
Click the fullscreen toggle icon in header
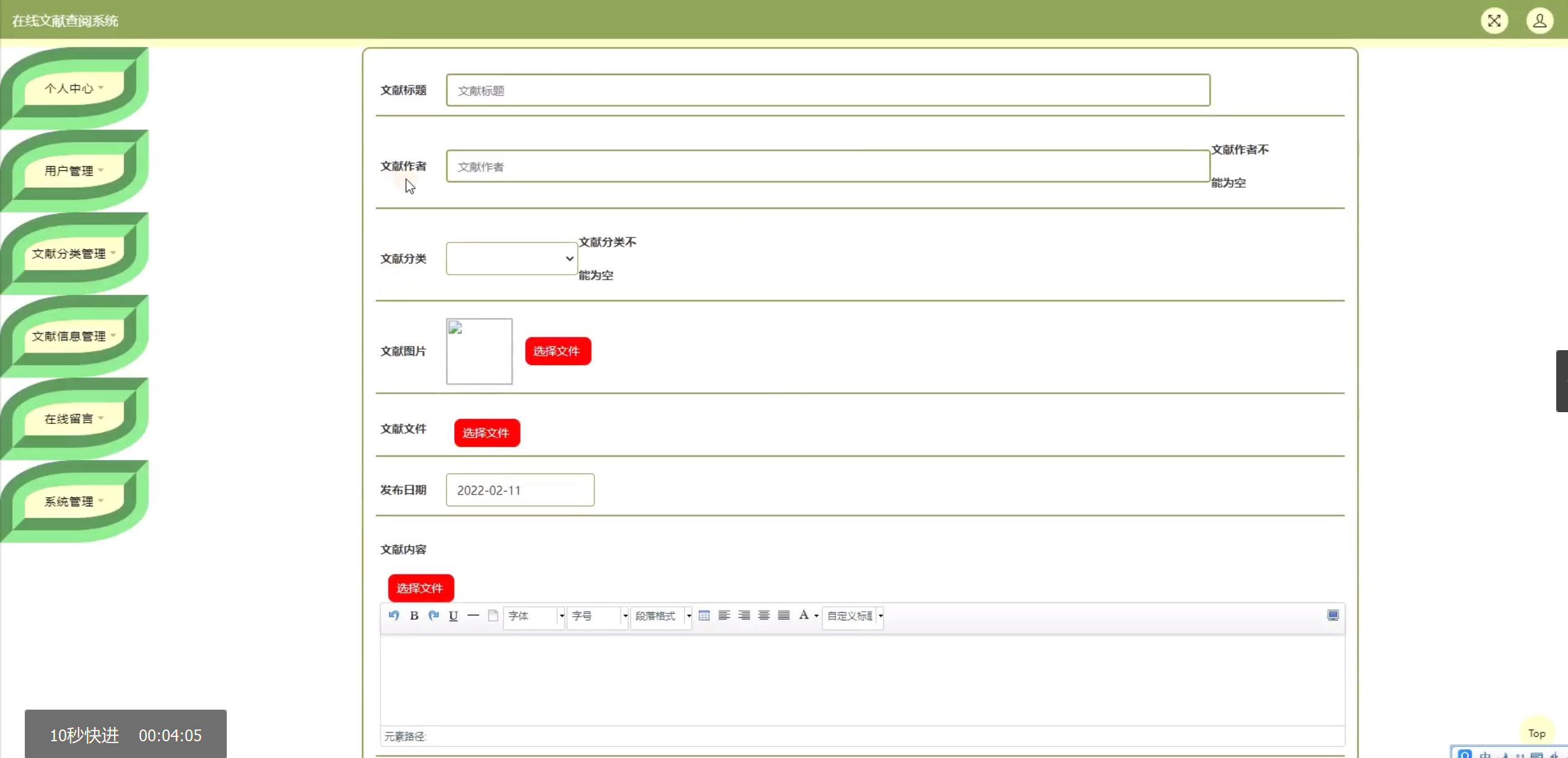(x=1494, y=21)
